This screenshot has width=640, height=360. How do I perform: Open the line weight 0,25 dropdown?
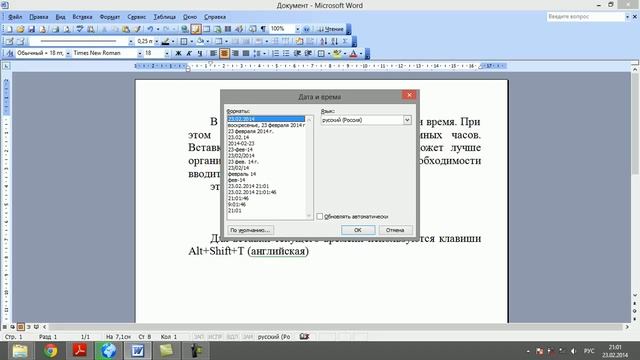point(156,41)
